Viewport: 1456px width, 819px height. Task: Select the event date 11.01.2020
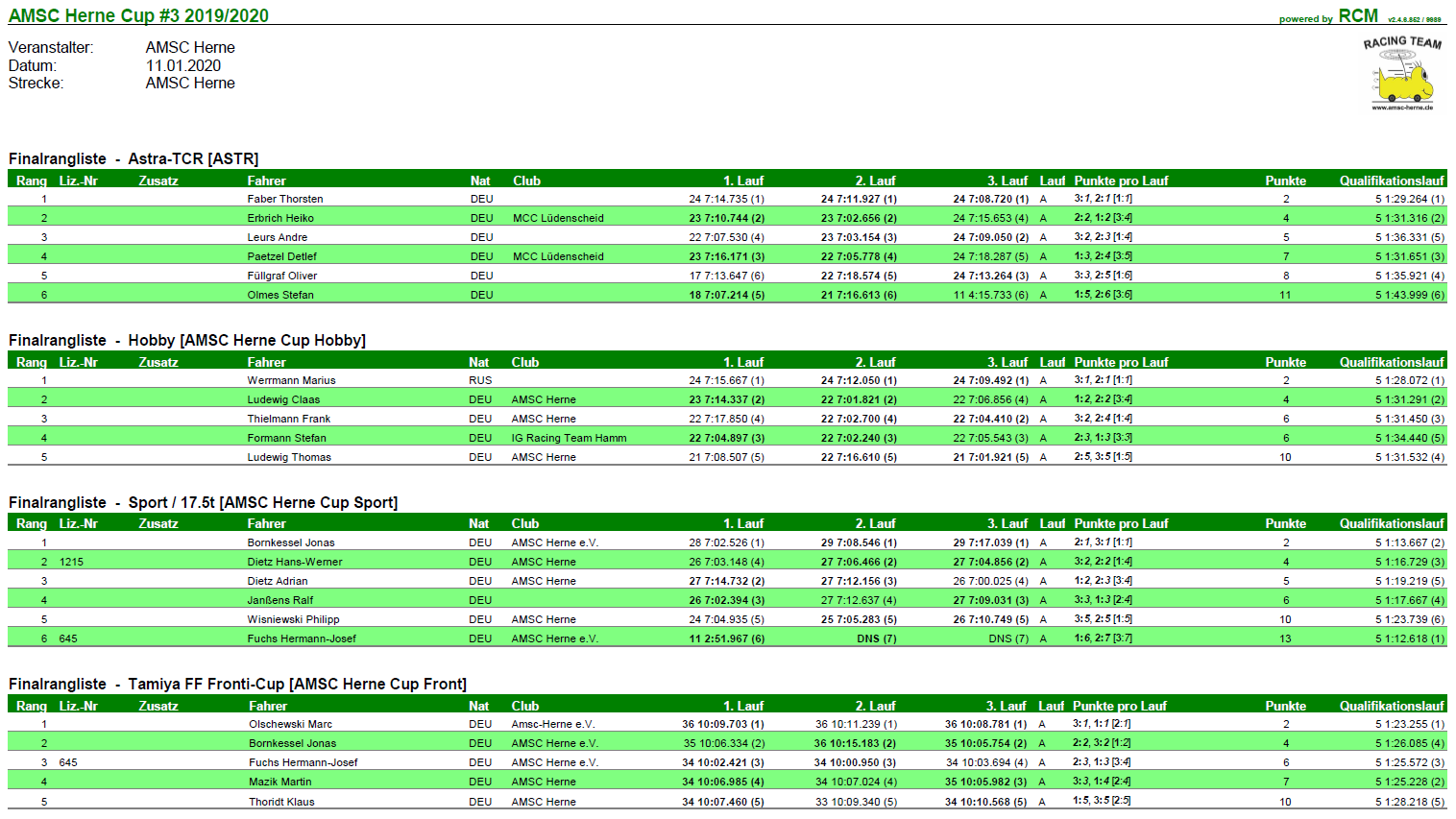(183, 65)
